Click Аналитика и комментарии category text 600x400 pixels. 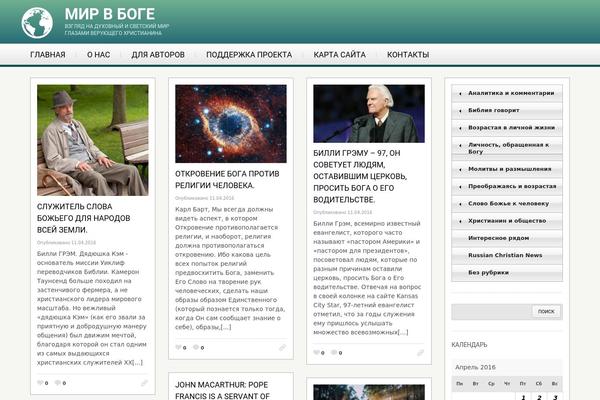[511, 93]
